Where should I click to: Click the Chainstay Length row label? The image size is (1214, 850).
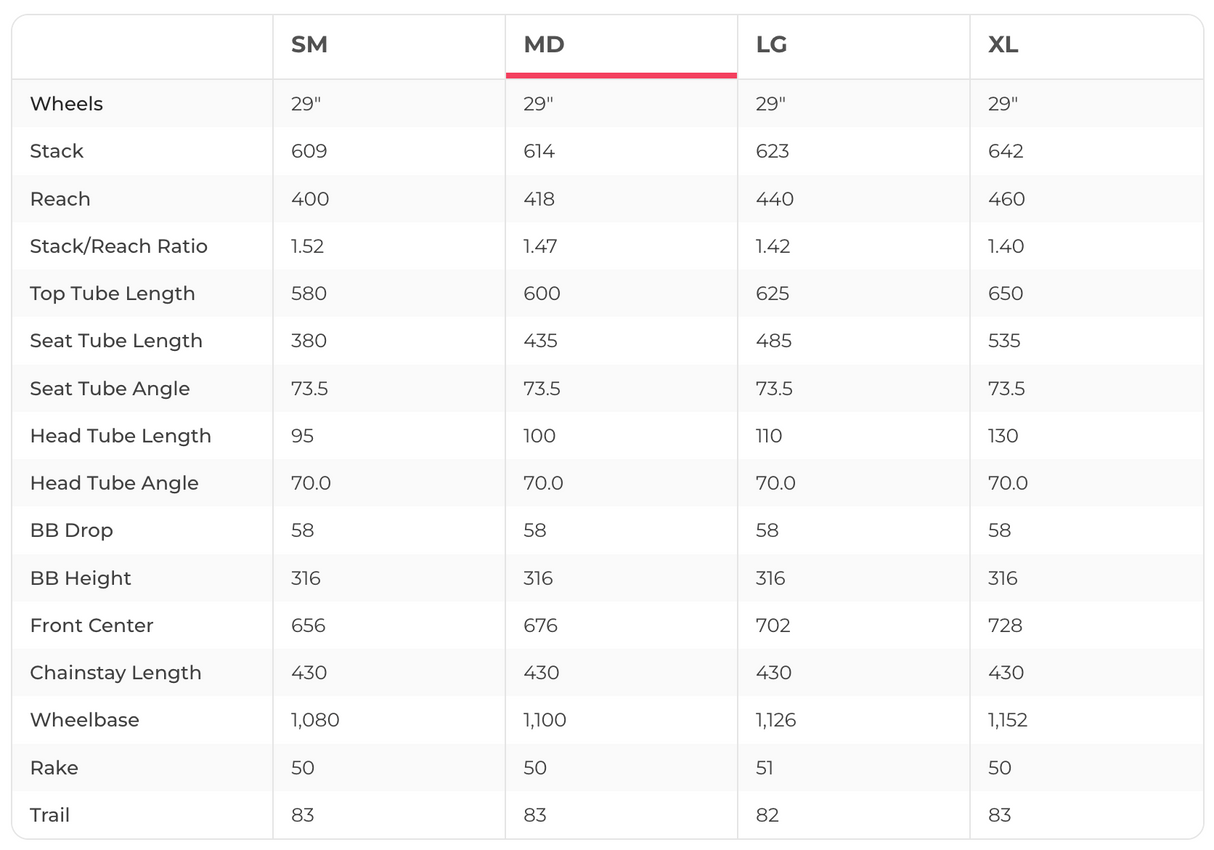point(116,673)
